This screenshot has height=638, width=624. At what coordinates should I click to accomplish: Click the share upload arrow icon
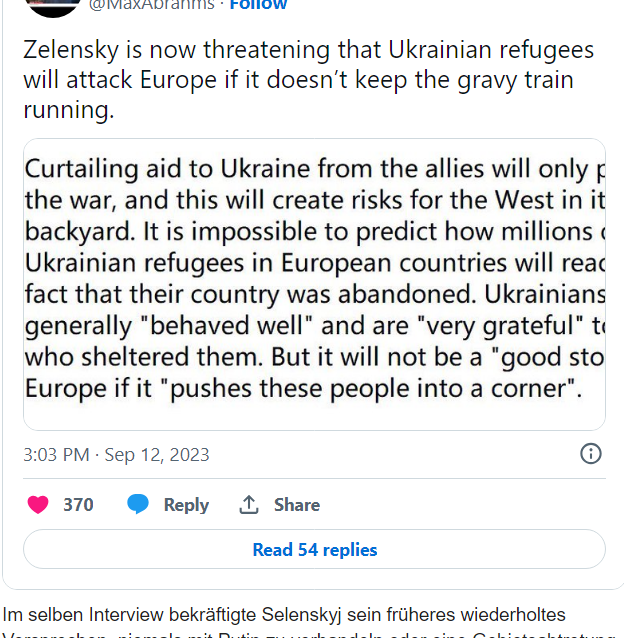click(x=249, y=505)
